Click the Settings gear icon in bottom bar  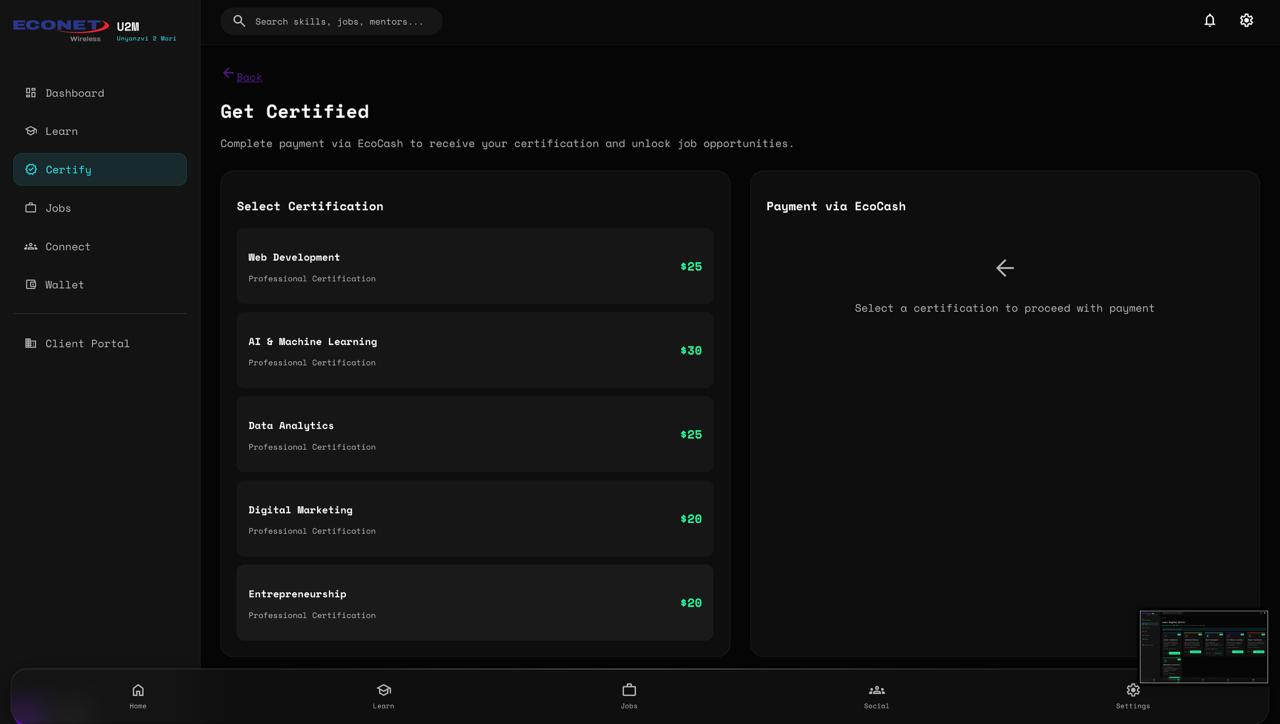(x=1133, y=690)
